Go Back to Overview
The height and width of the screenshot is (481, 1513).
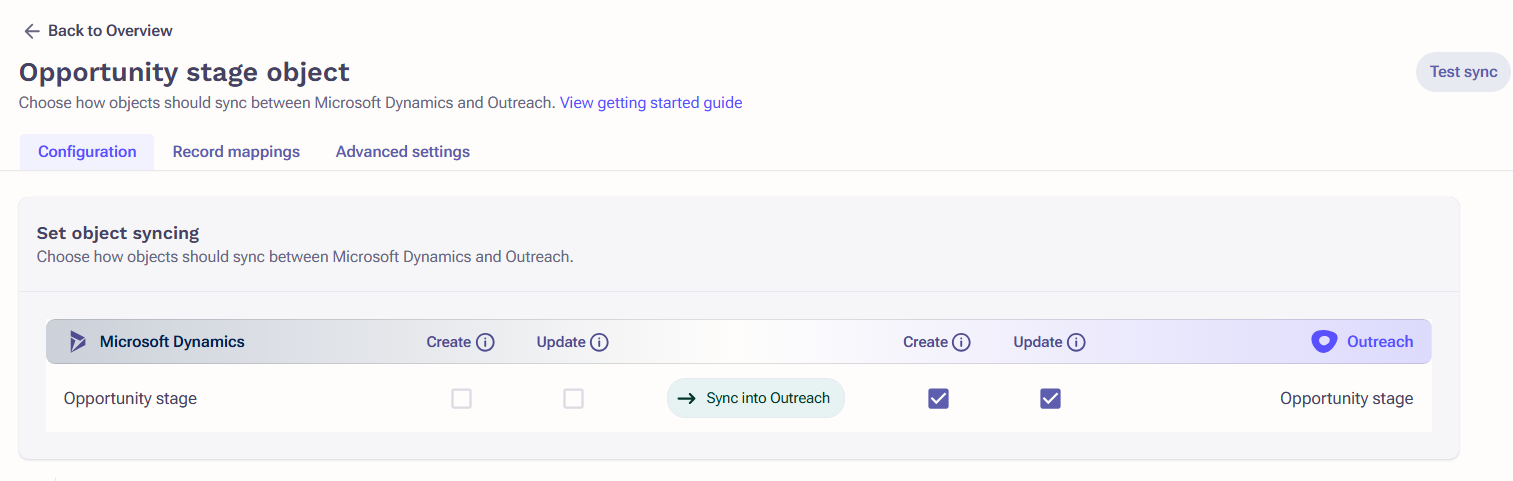[x=98, y=31]
